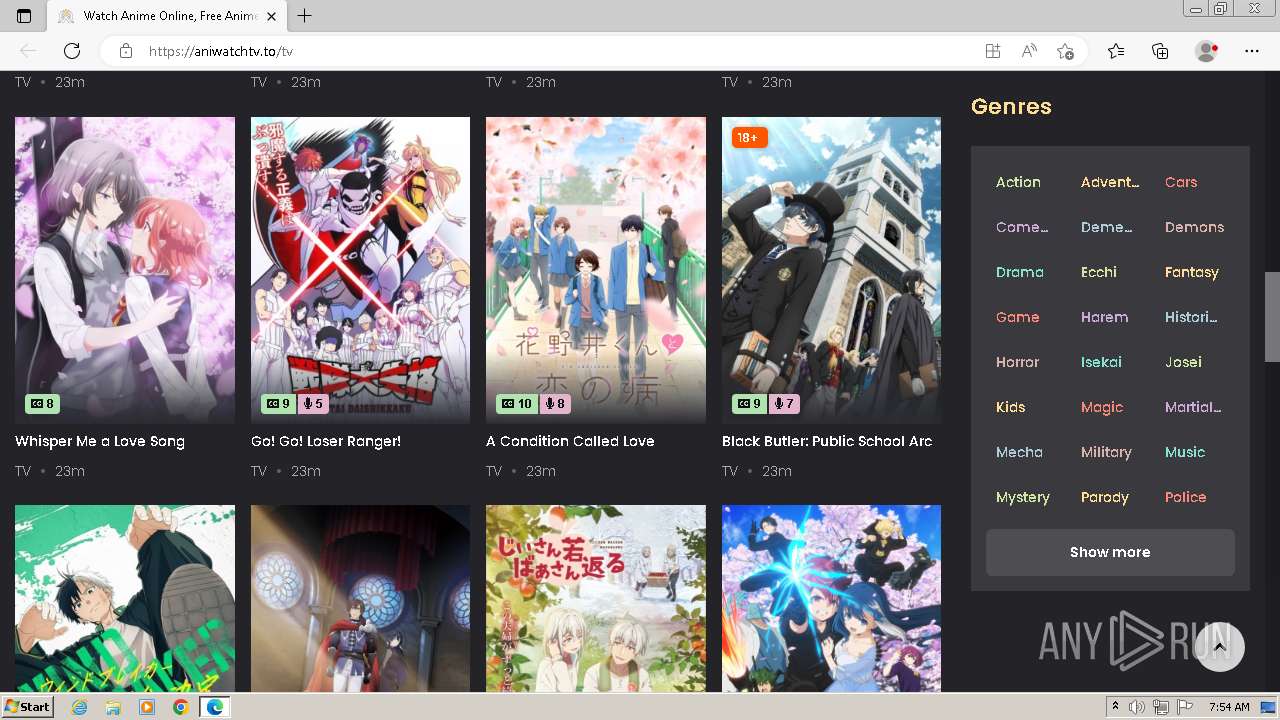The image size is (1280, 720).
Task: Select Fantasy genre
Action: coord(1192,272)
